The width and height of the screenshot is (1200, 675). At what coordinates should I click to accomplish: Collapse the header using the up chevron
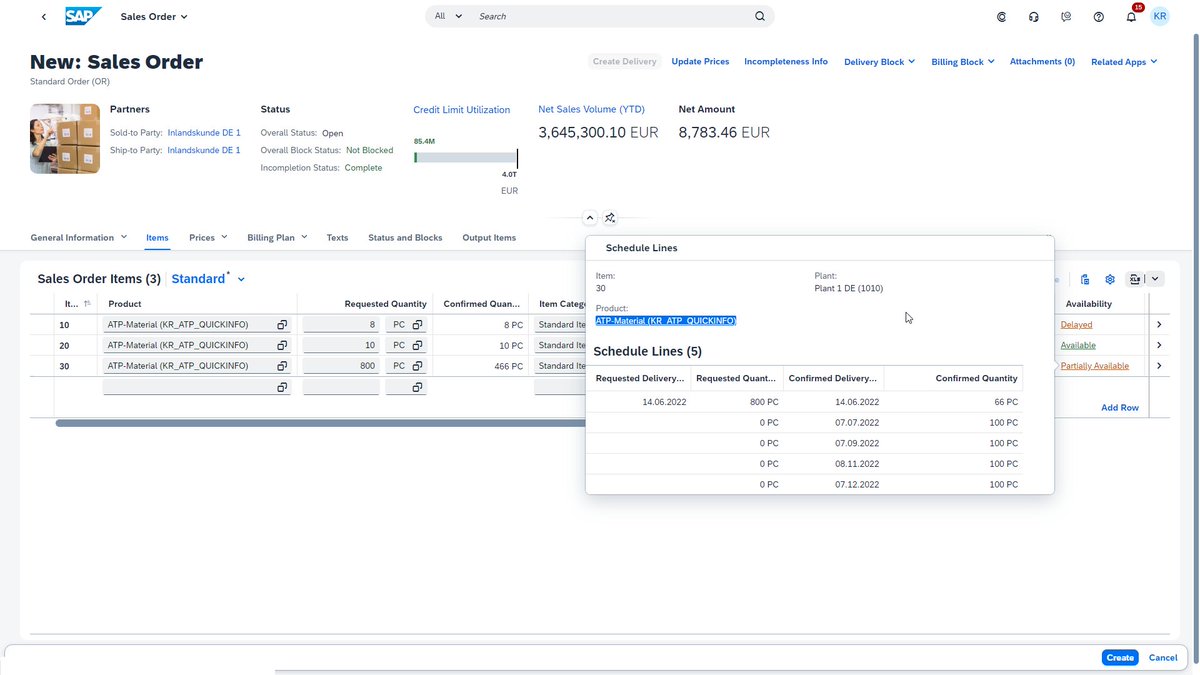point(589,218)
